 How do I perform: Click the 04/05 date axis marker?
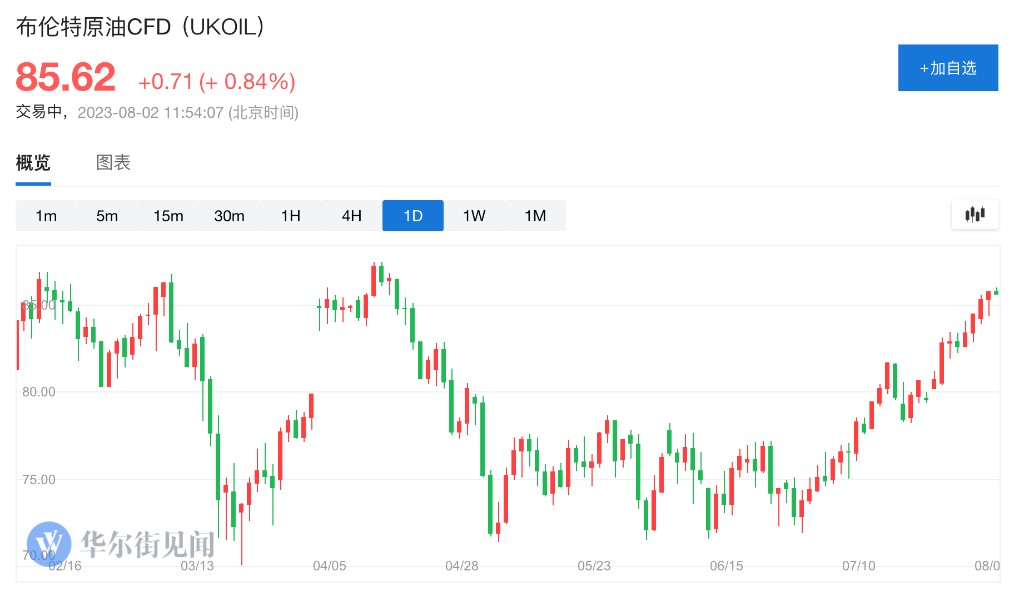click(329, 566)
